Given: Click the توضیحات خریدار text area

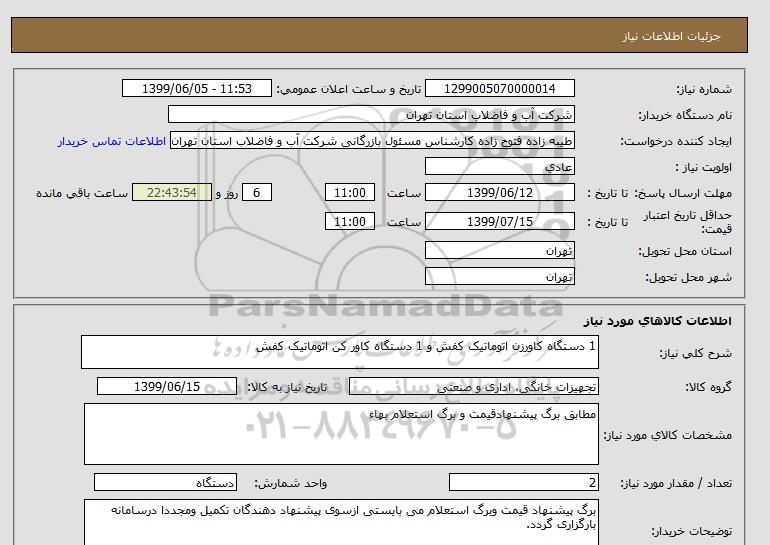Looking at the screenshot, I should point(341,522).
